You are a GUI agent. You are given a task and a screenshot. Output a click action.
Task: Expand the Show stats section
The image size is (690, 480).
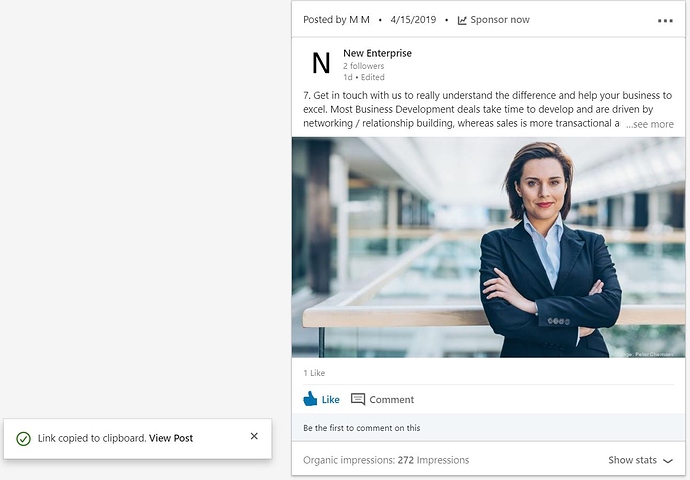(x=640, y=460)
